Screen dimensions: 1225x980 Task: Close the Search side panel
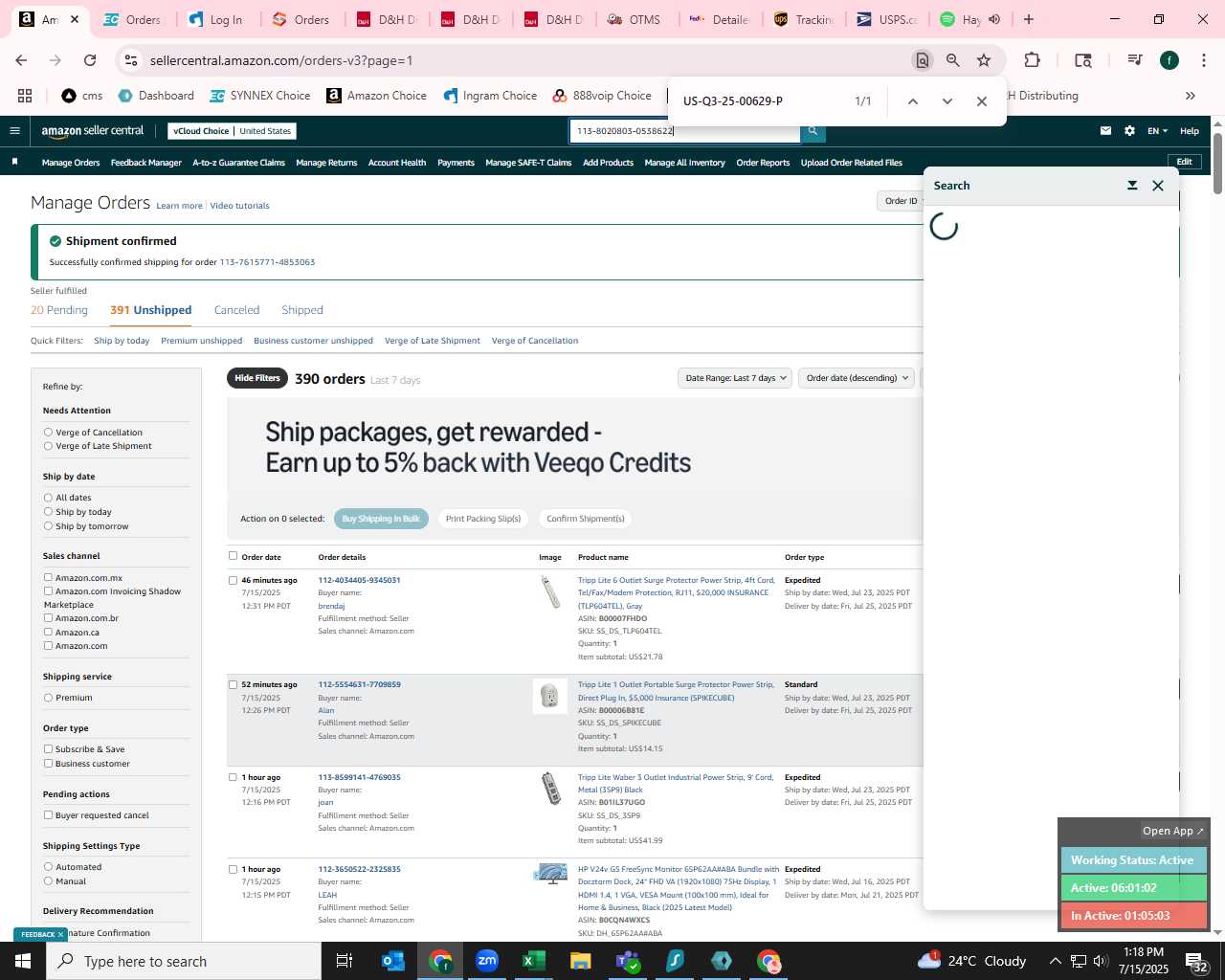tap(1158, 186)
